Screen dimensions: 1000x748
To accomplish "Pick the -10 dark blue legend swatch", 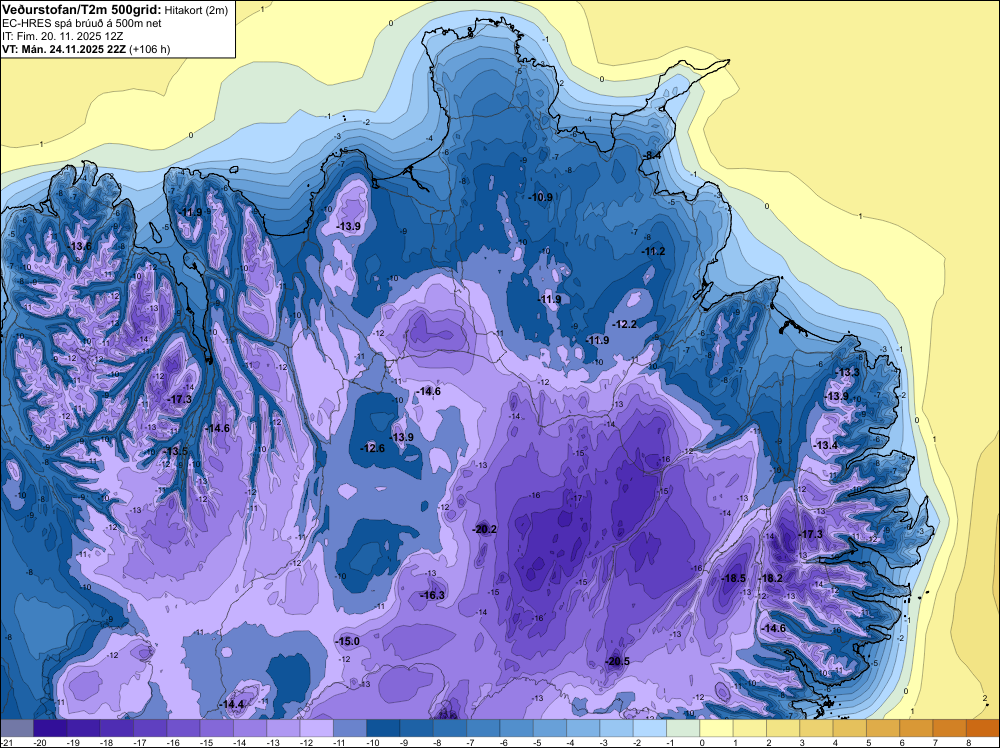I will click(383, 728).
